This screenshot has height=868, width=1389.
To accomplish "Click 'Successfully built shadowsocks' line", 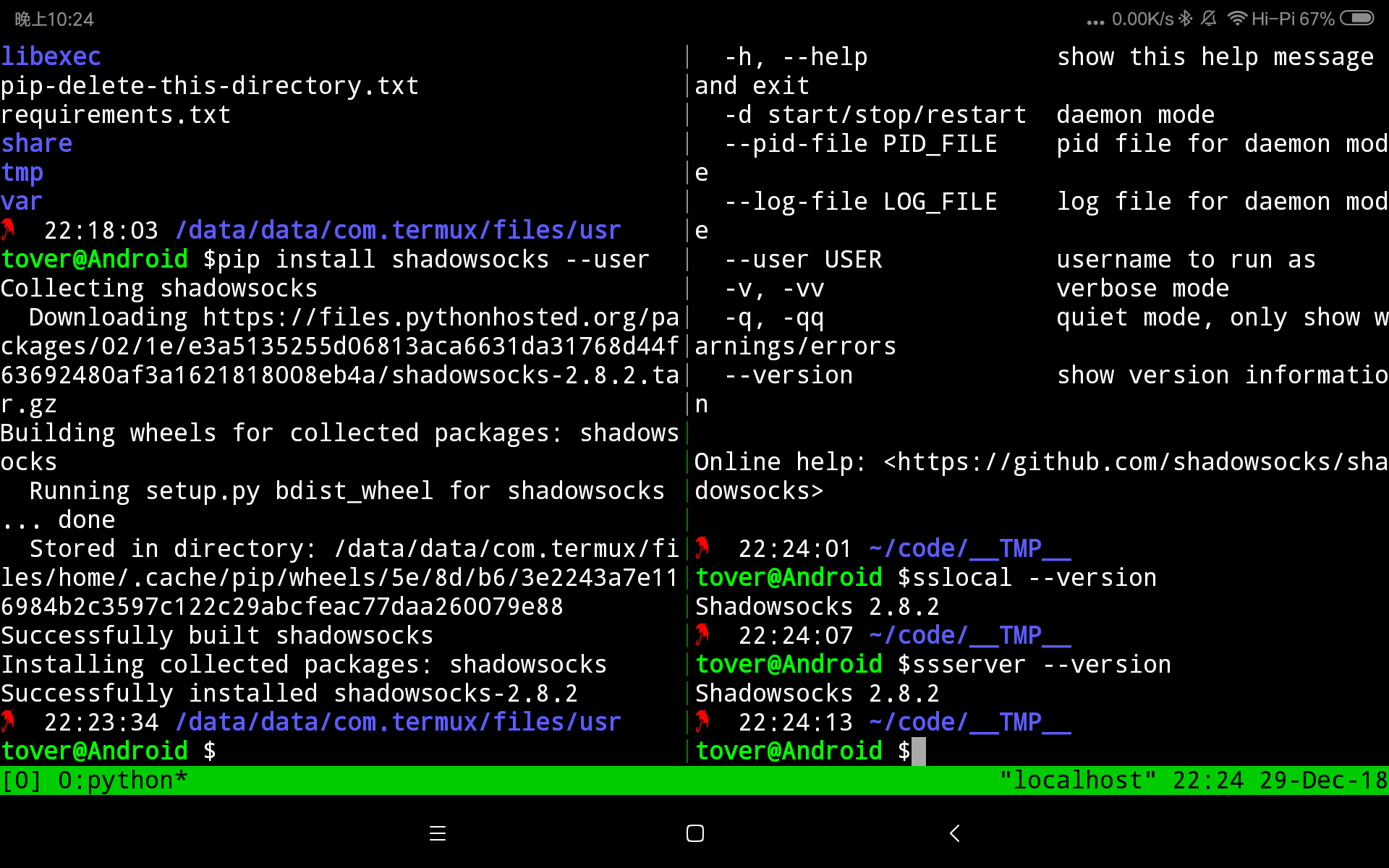I will [217, 635].
